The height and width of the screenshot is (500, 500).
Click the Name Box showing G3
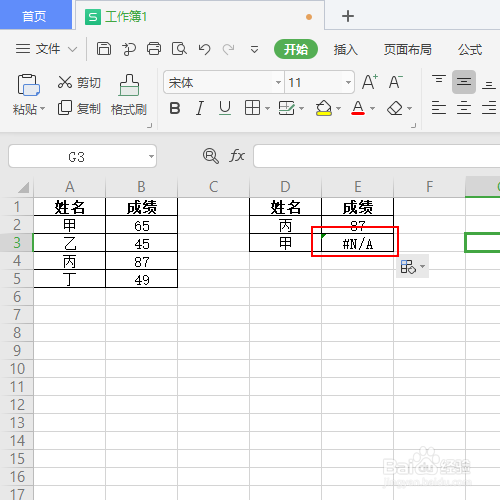tap(77, 156)
